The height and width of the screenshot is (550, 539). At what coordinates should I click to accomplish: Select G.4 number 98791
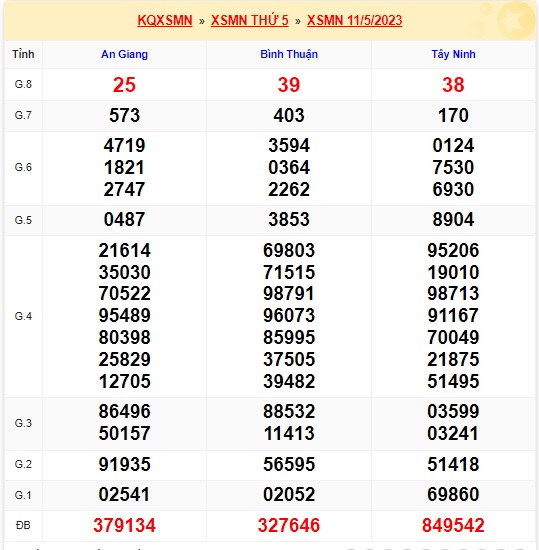289,294
